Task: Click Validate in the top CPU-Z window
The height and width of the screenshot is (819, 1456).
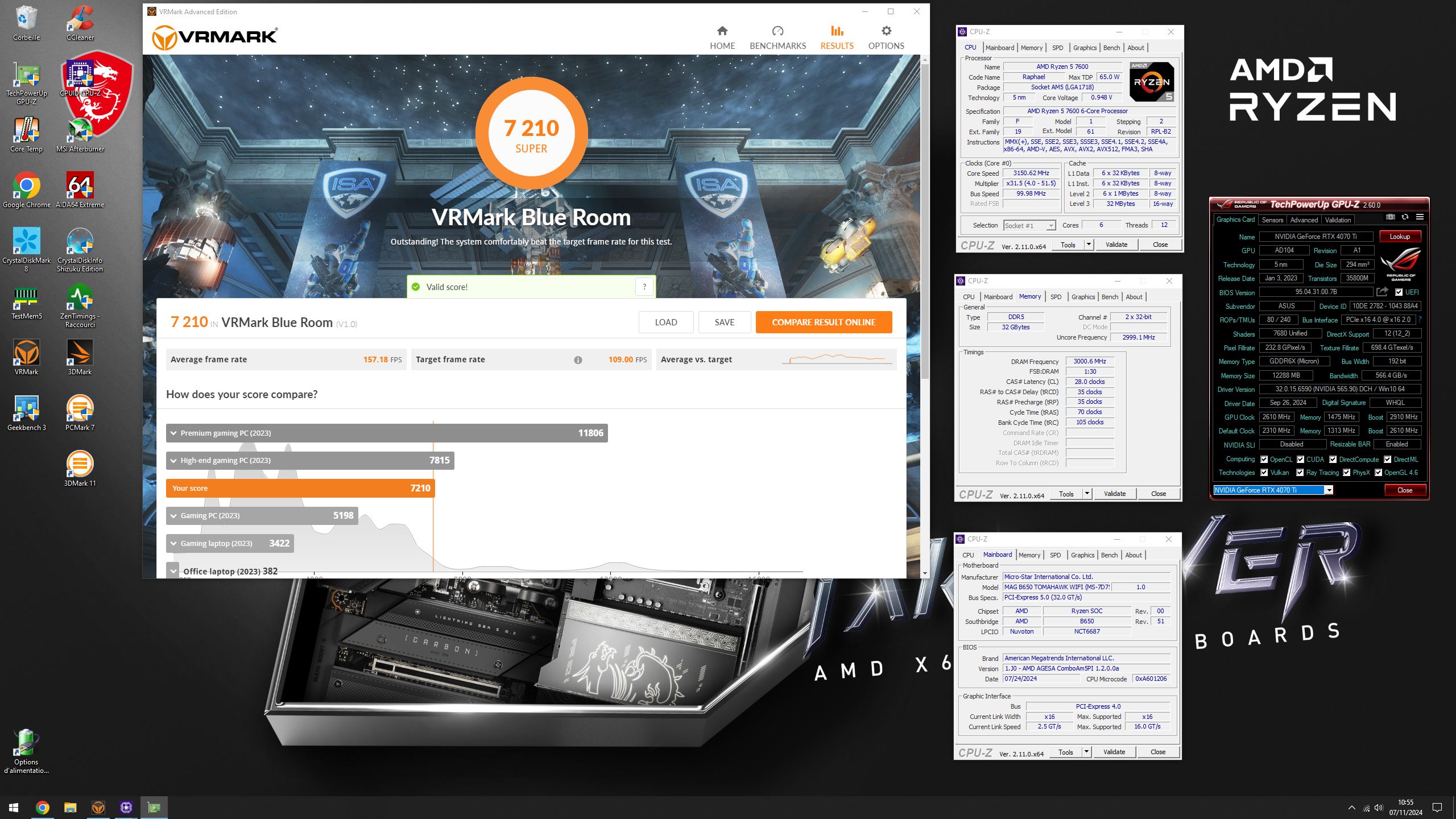Action: click(1116, 245)
